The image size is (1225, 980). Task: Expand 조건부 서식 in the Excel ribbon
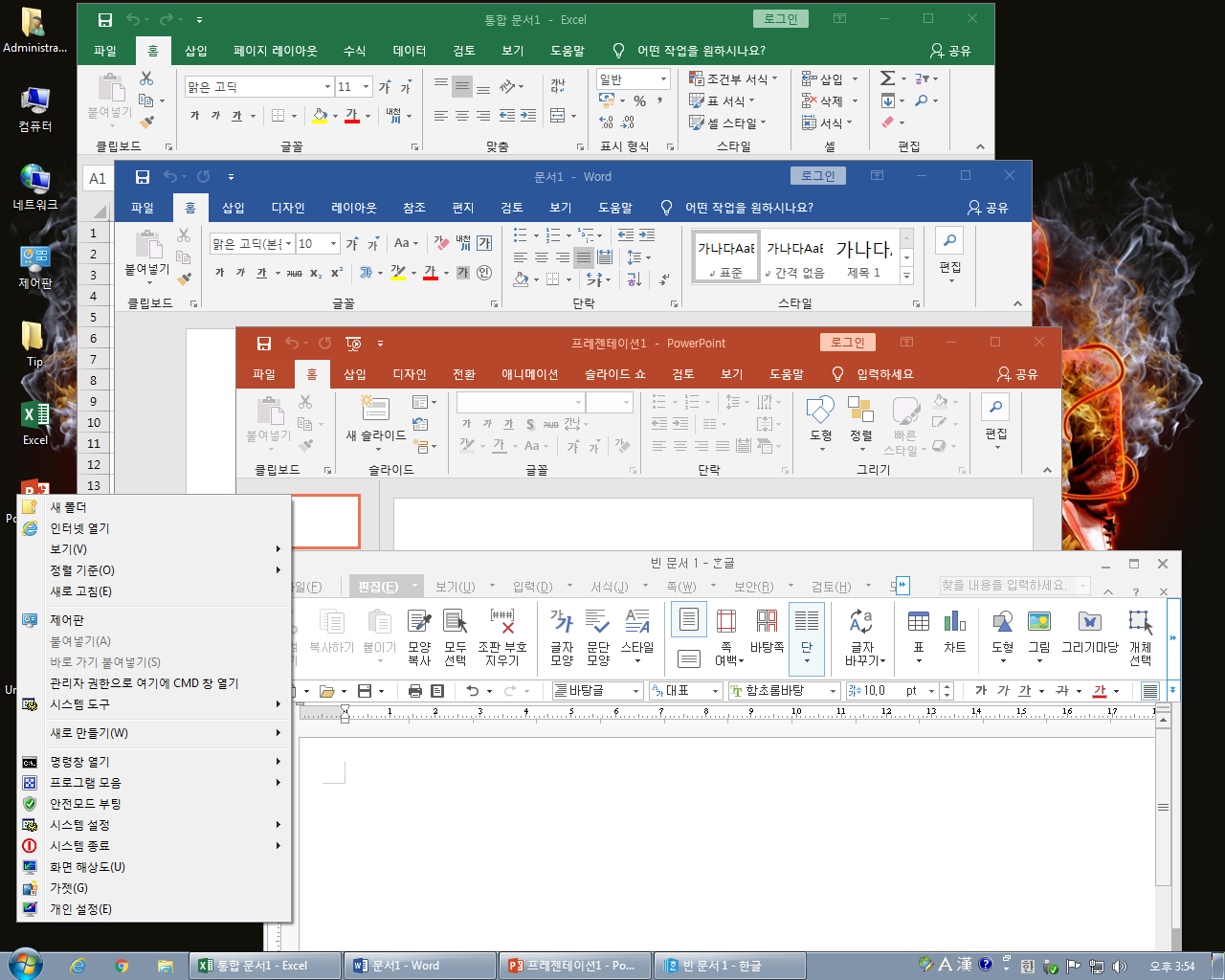(x=734, y=78)
